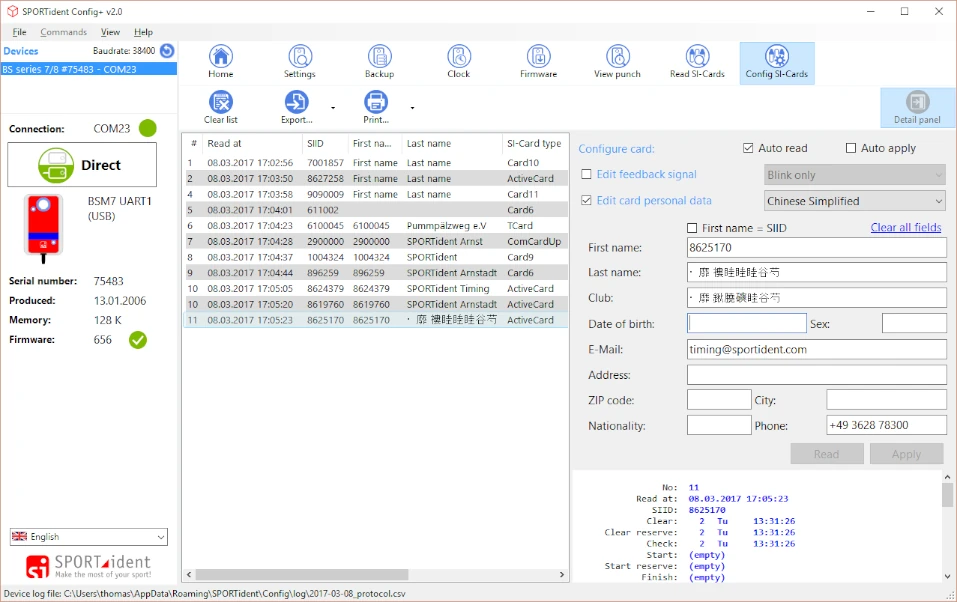Toggle the Auto read checkbox

point(748,148)
